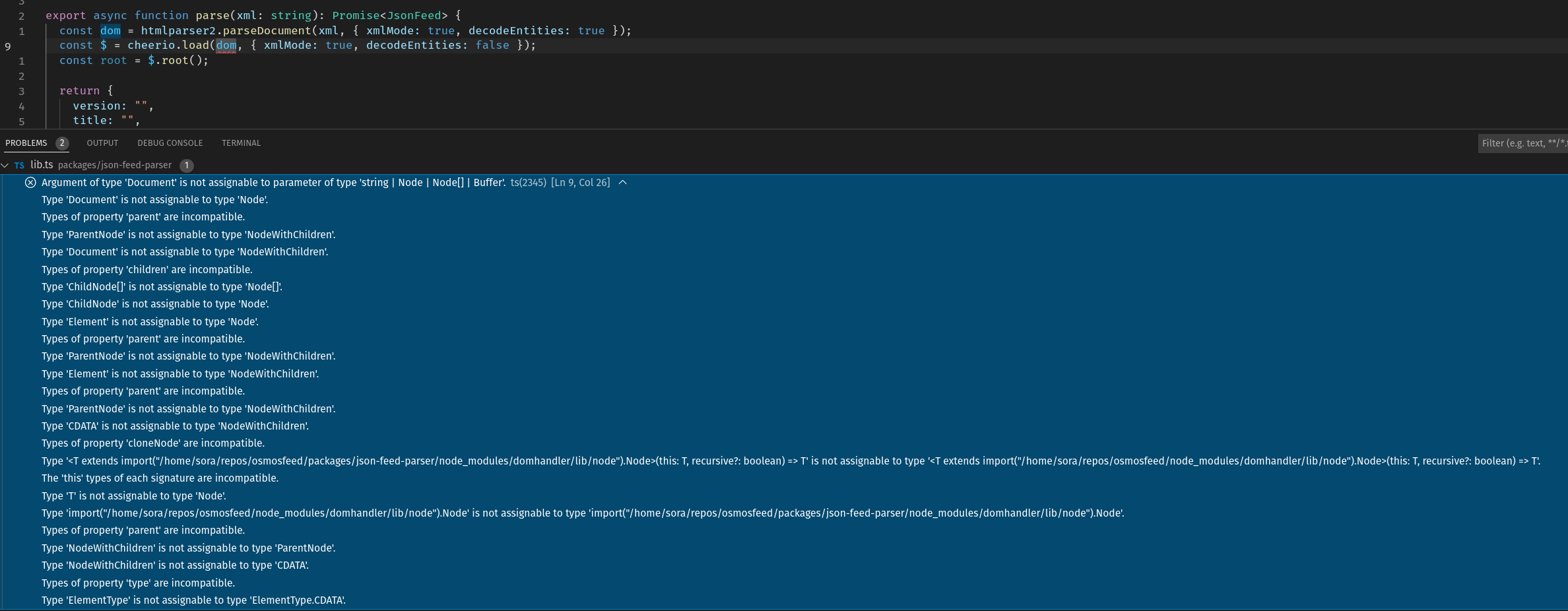1568x611 pixels.
Task: Collapse the lib.ts problems group
Action: point(5,165)
